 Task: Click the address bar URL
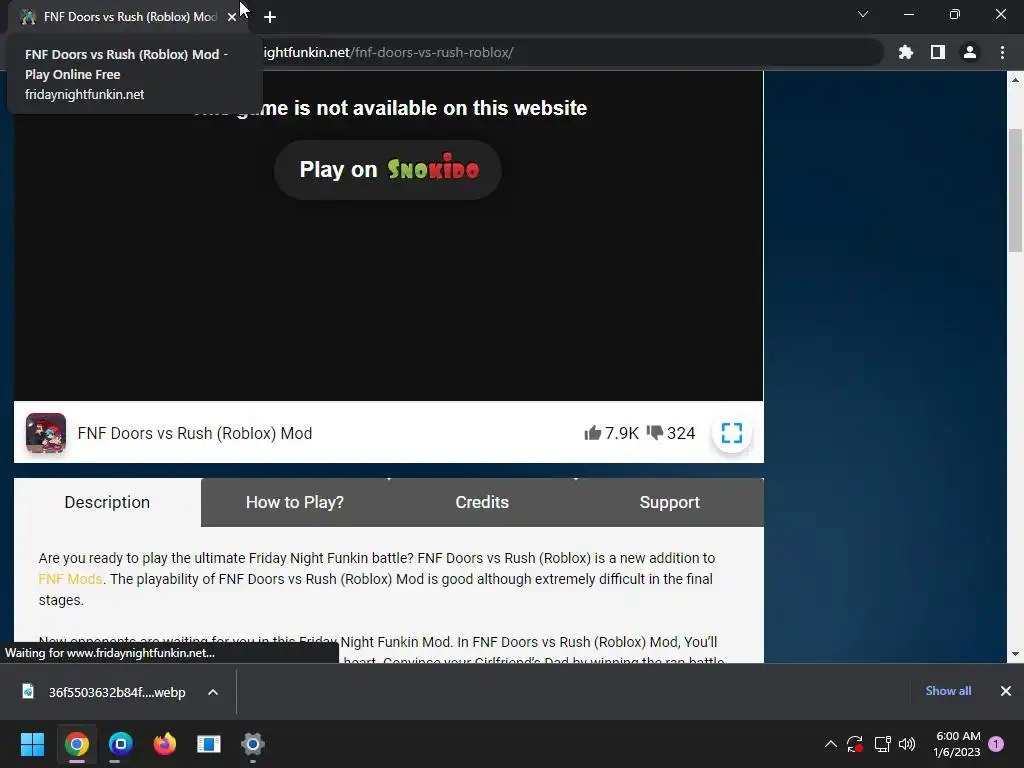pyautogui.click(x=388, y=52)
